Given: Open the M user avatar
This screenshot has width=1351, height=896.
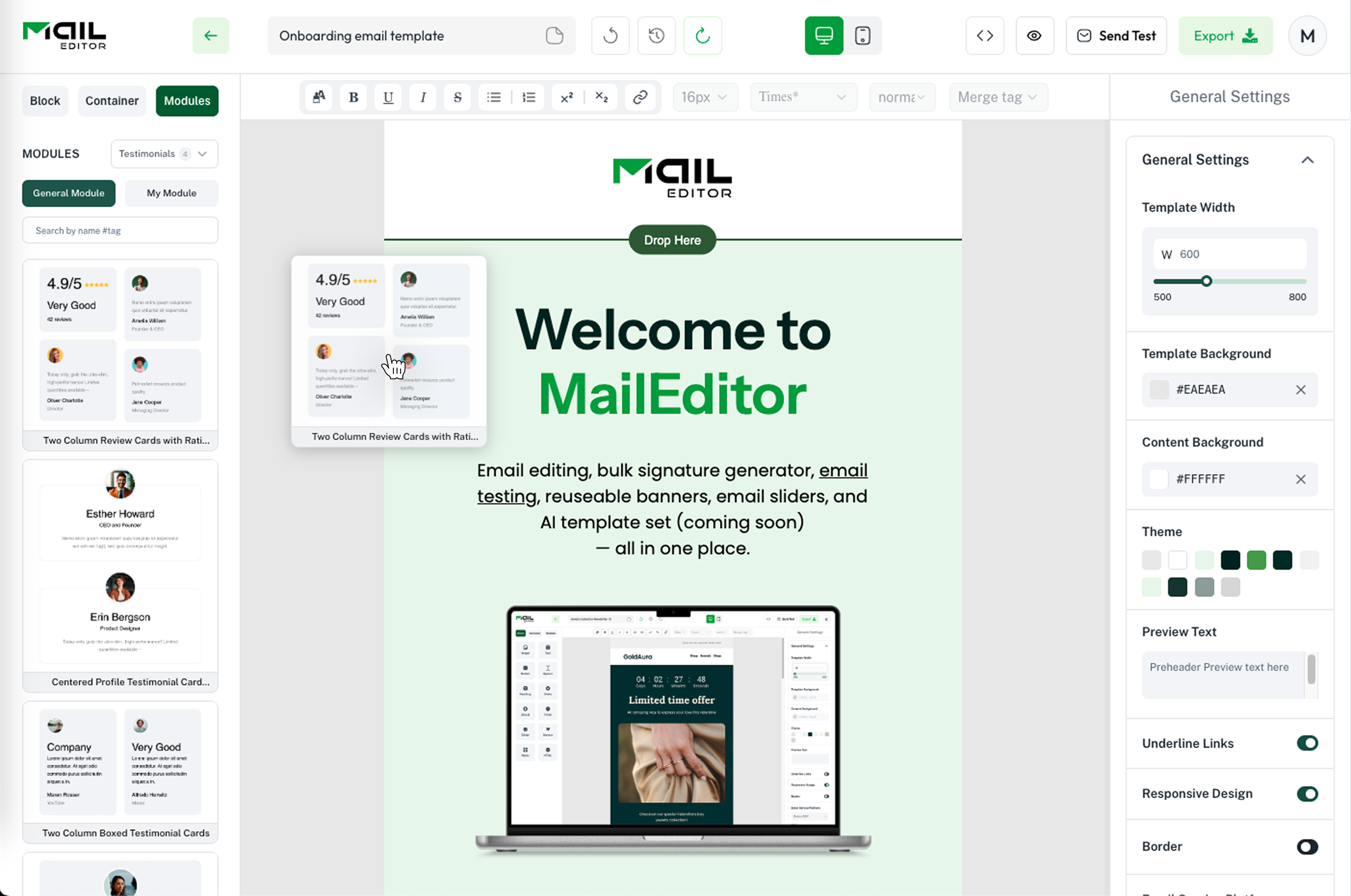Looking at the screenshot, I should coord(1307,36).
